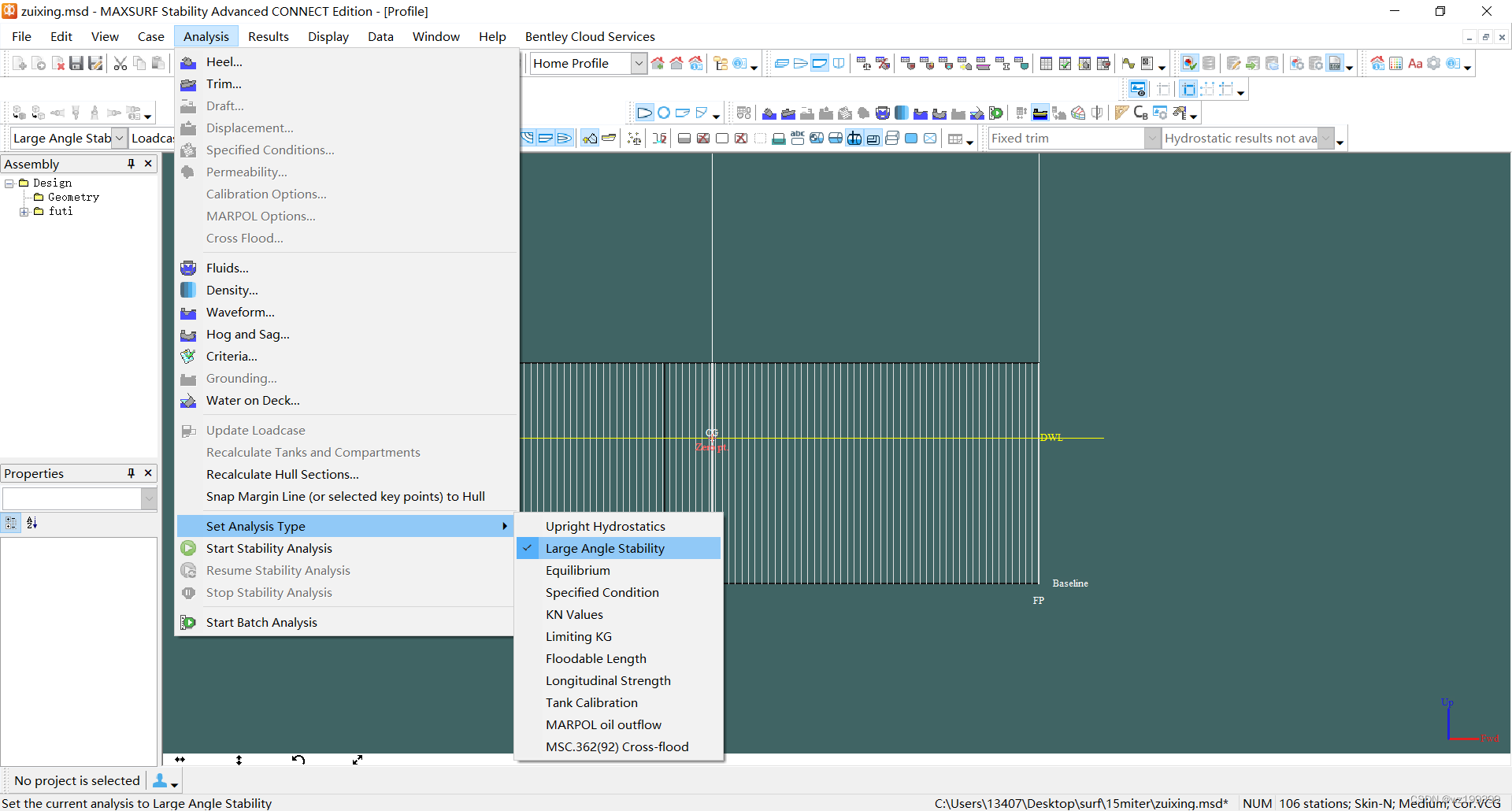
Task: Click the Density toolbar icon
Action: 902,113
